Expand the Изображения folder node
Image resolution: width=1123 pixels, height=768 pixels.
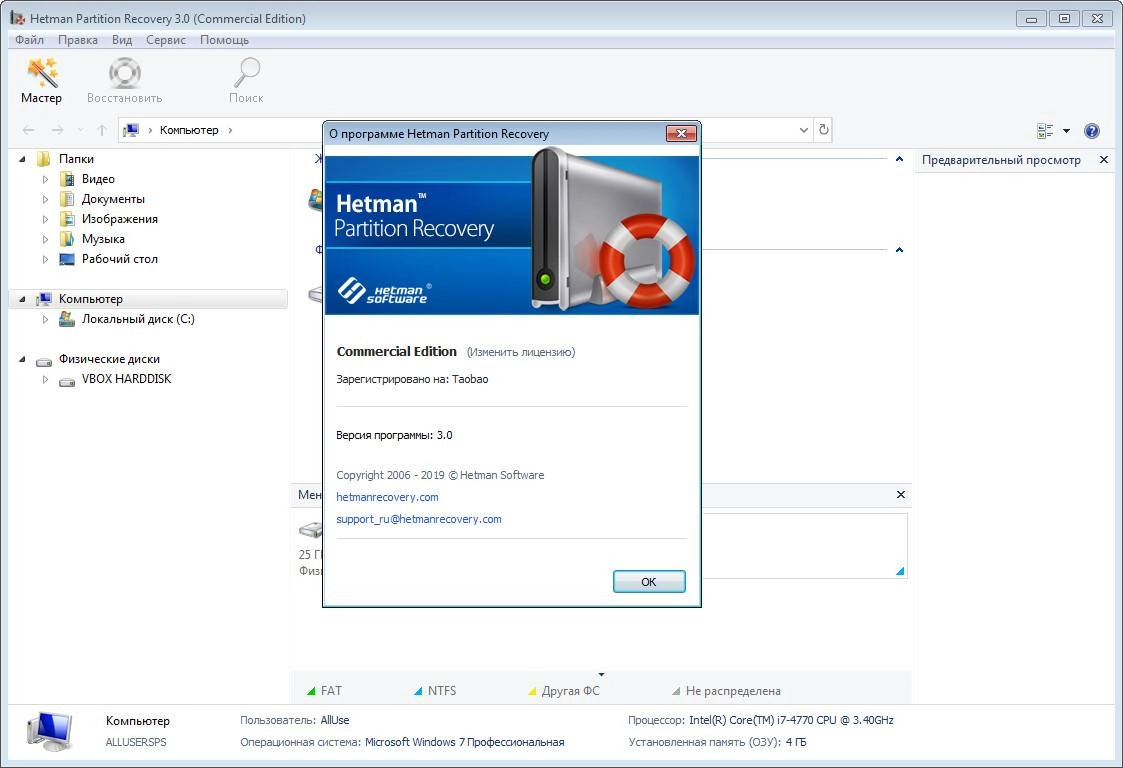45,219
